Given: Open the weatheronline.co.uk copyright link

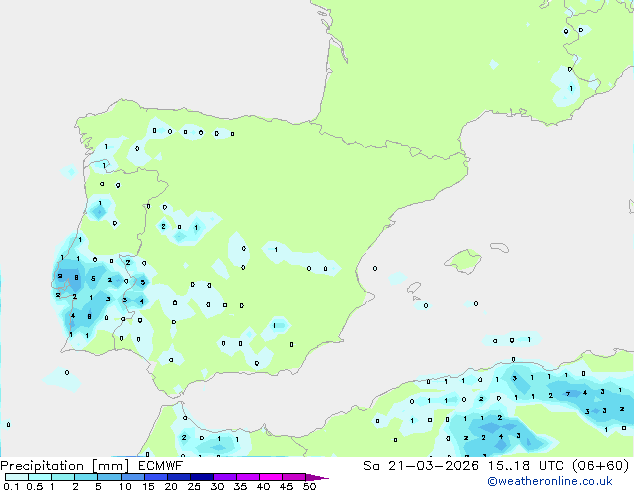Looking at the screenshot, I should point(550,481).
